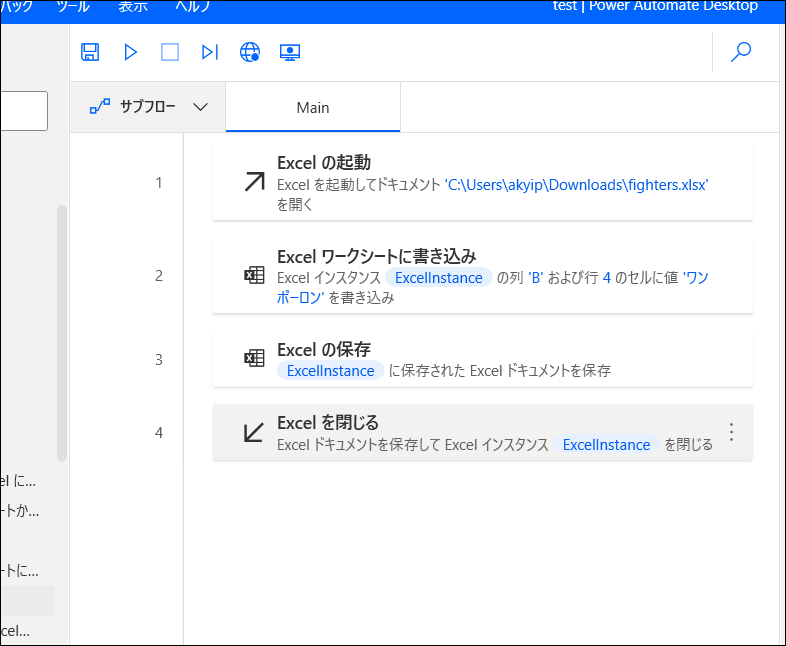This screenshot has width=786, height=646.
Task: Save the flow with the floppy disk icon
Action: point(90,52)
